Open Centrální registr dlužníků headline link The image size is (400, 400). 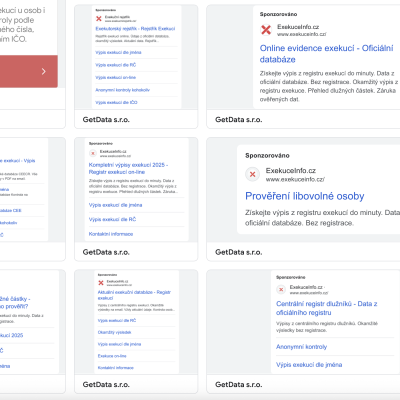(326, 308)
